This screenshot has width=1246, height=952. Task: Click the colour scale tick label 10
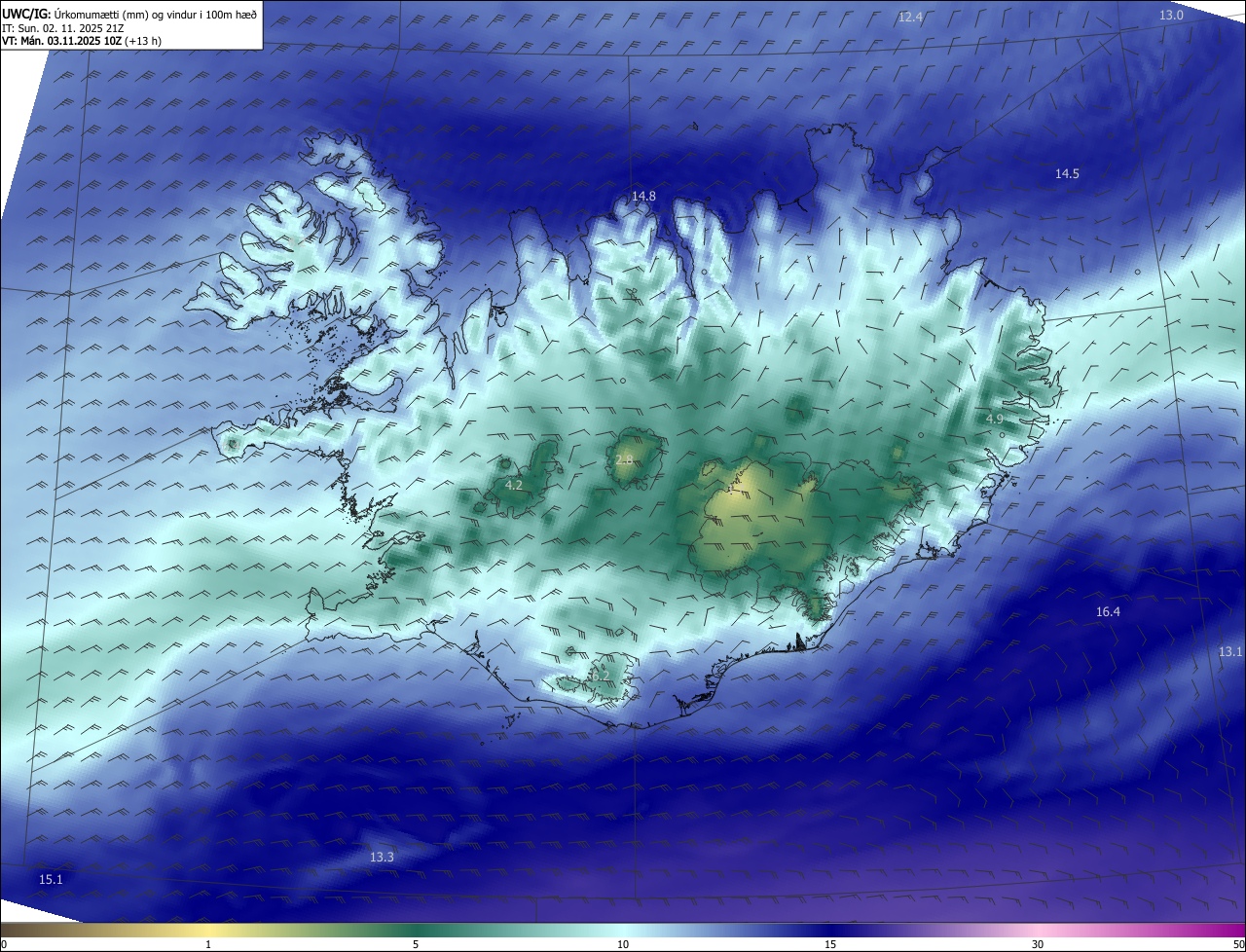pos(623,944)
